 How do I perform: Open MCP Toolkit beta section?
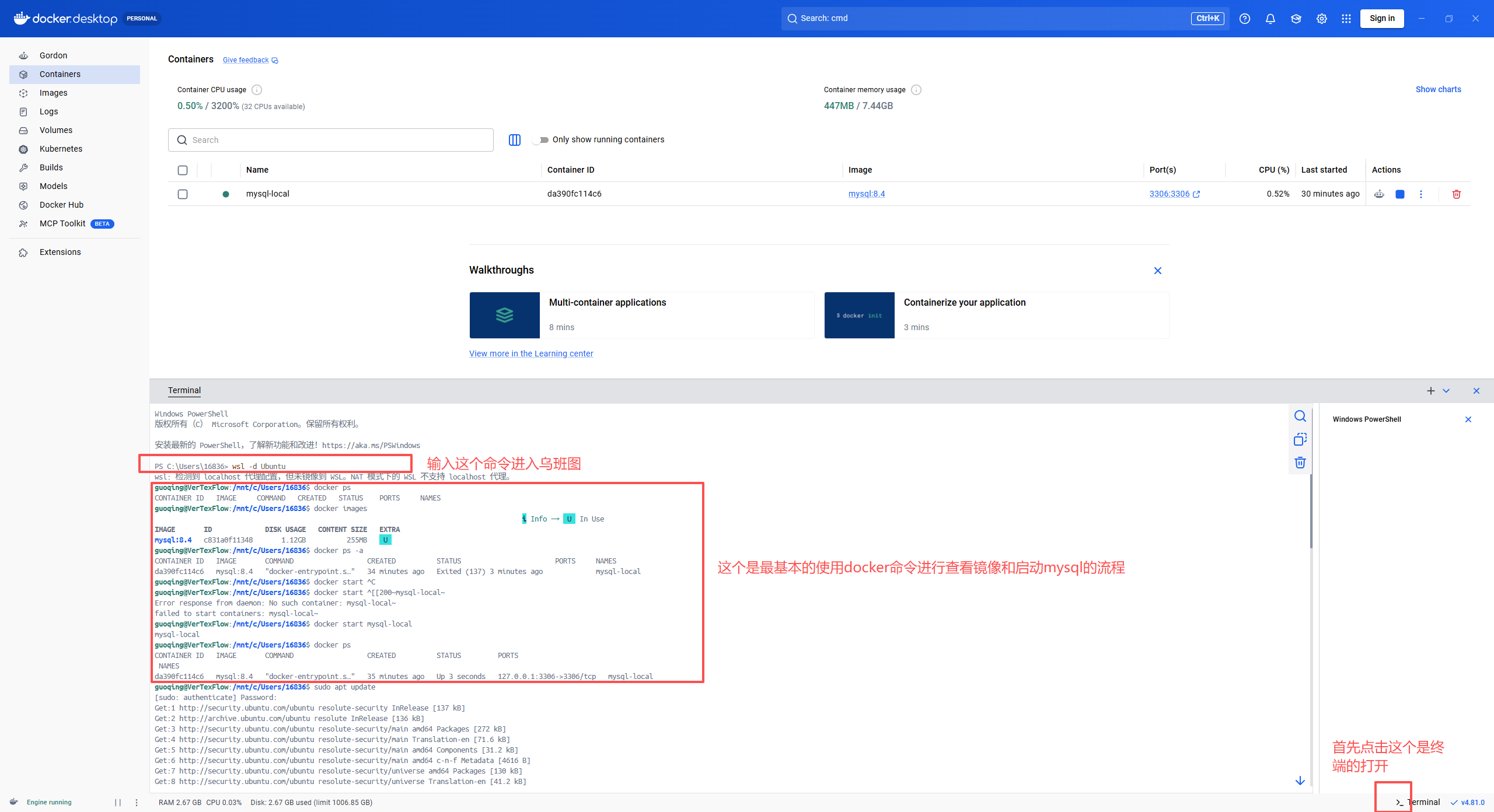(75, 223)
